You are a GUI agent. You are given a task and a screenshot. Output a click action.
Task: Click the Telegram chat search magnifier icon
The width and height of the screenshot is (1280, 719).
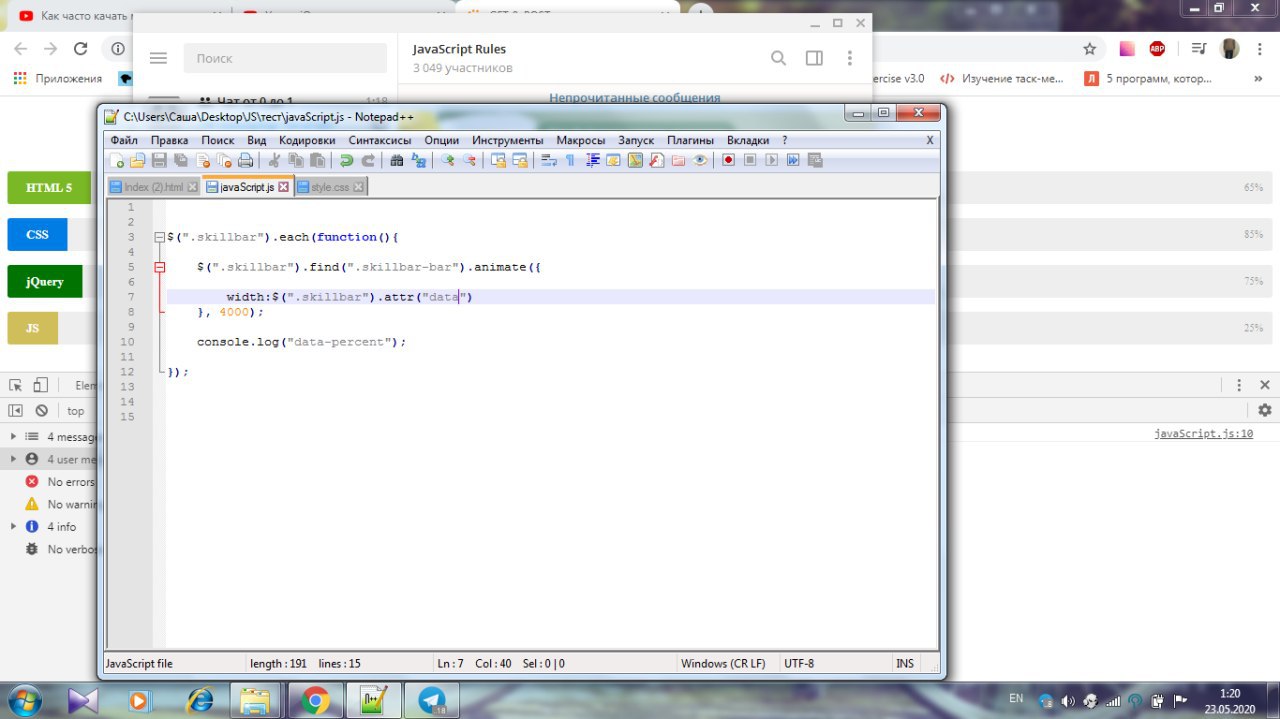coord(778,58)
